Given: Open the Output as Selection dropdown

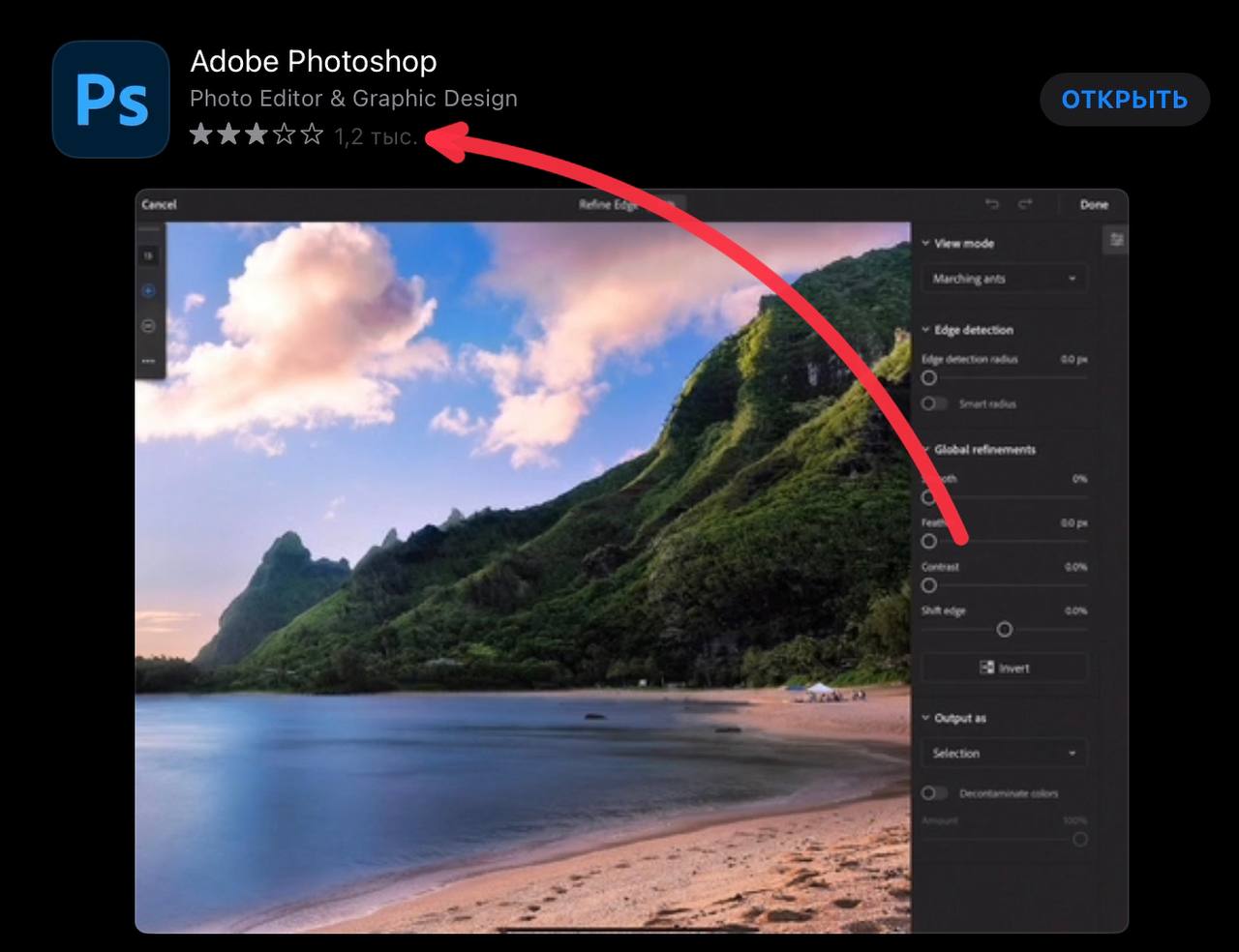Looking at the screenshot, I should pos(1004,753).
